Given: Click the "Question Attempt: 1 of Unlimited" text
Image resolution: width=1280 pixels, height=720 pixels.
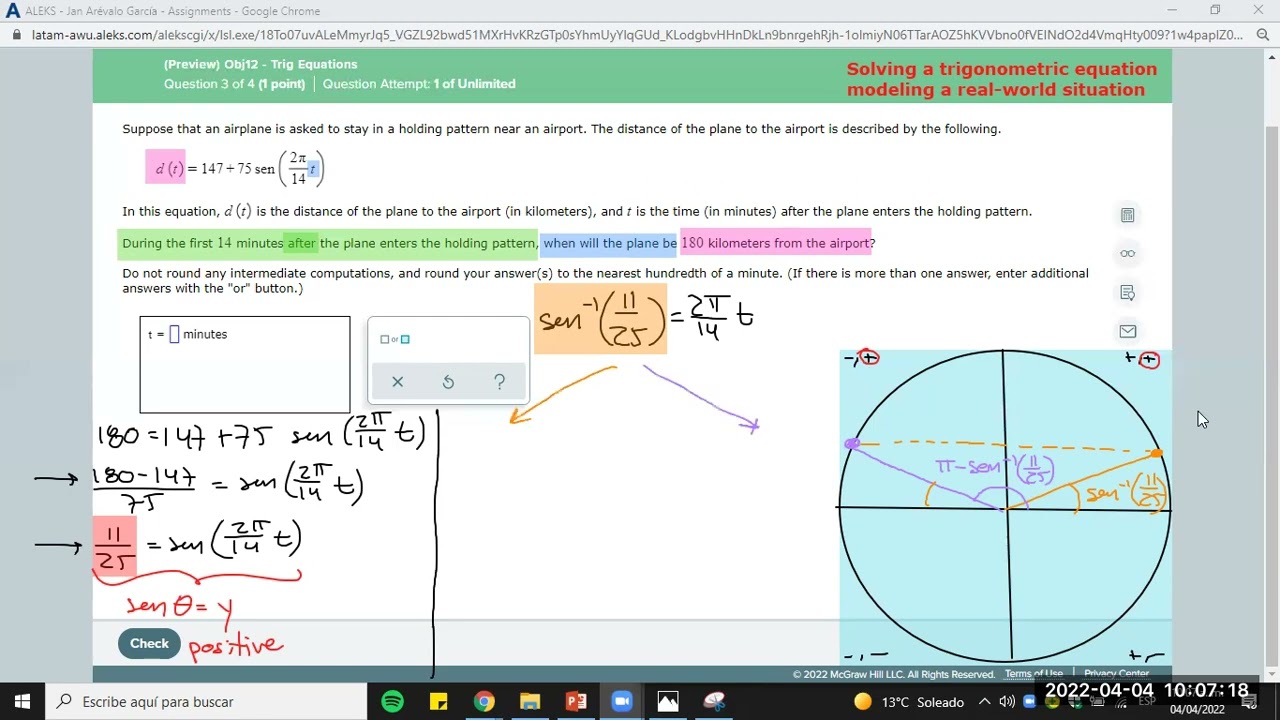Looking at the screenshot, I should pyautogui.click(x=419, y=84).
